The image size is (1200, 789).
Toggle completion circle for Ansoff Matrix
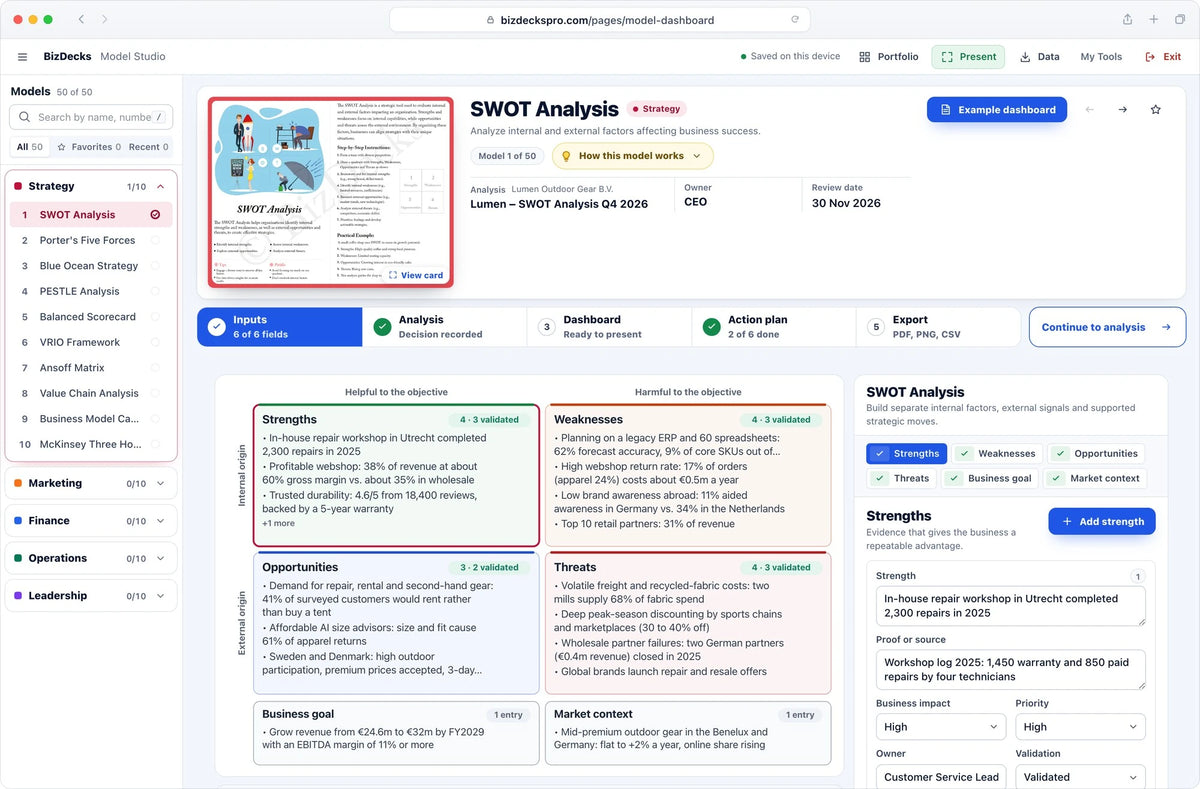pyautogui.click(x=155, y=368)
